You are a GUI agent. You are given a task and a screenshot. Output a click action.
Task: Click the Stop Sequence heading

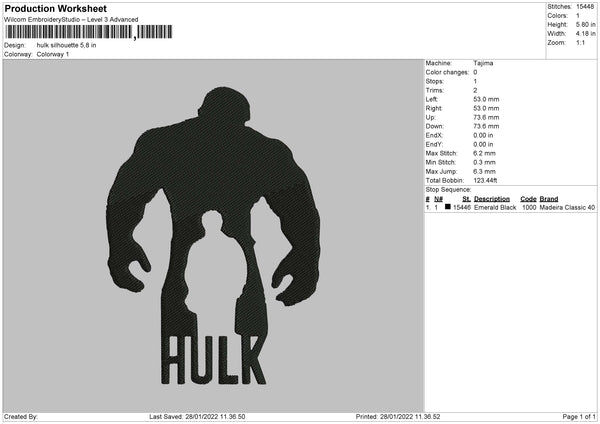click(448, 190)
